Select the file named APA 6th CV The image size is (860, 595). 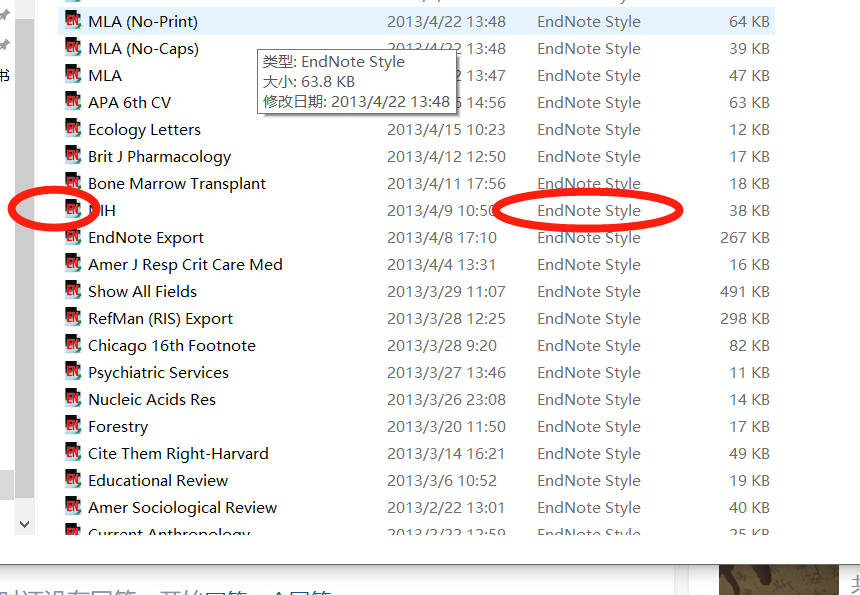coord(129,103)
